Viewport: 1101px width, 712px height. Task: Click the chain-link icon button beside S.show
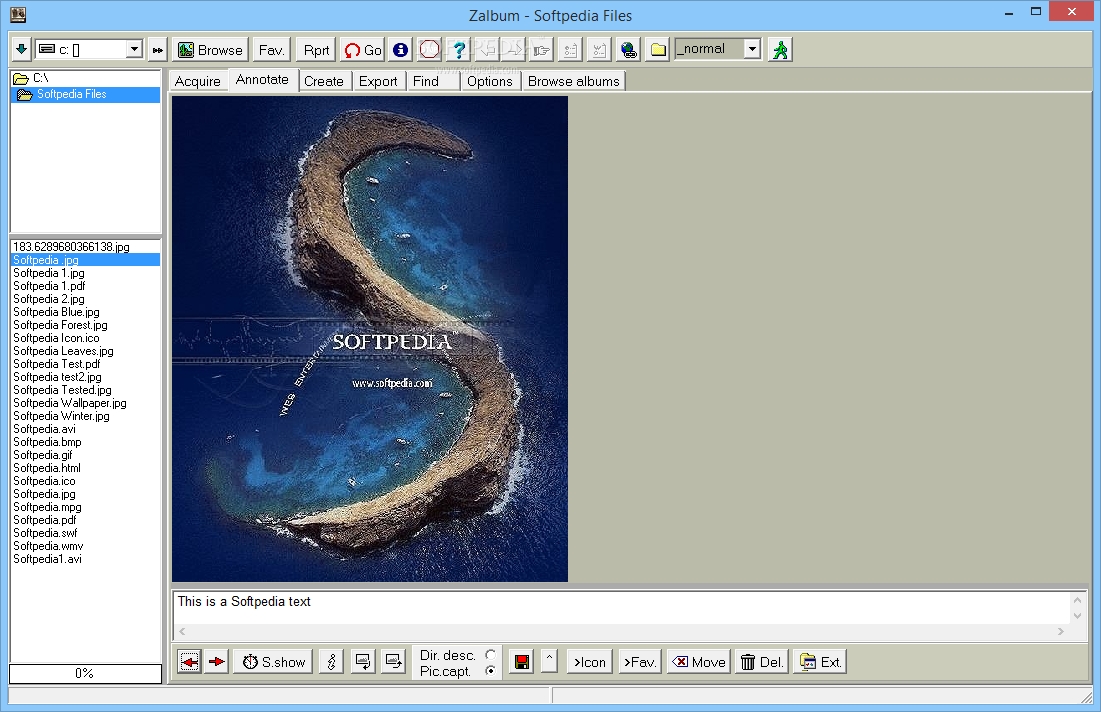[331, 661]
